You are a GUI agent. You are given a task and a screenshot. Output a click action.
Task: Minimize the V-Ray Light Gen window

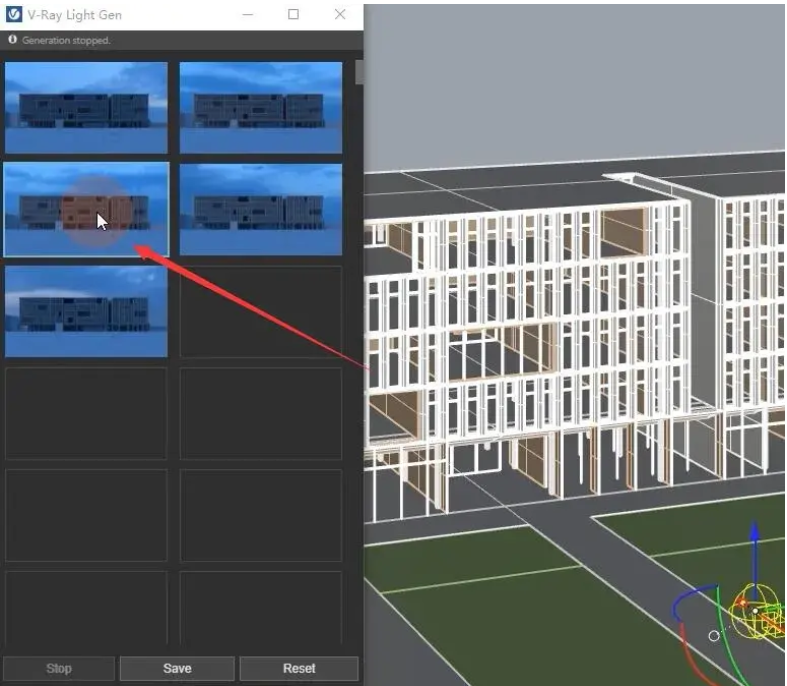point(247,15)
